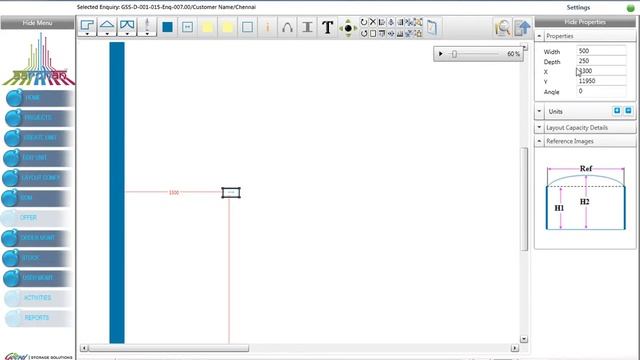Pick the outlined pale blue square tool
The image size is (640, 360).
pyautogui.click(x=247, y=27)
